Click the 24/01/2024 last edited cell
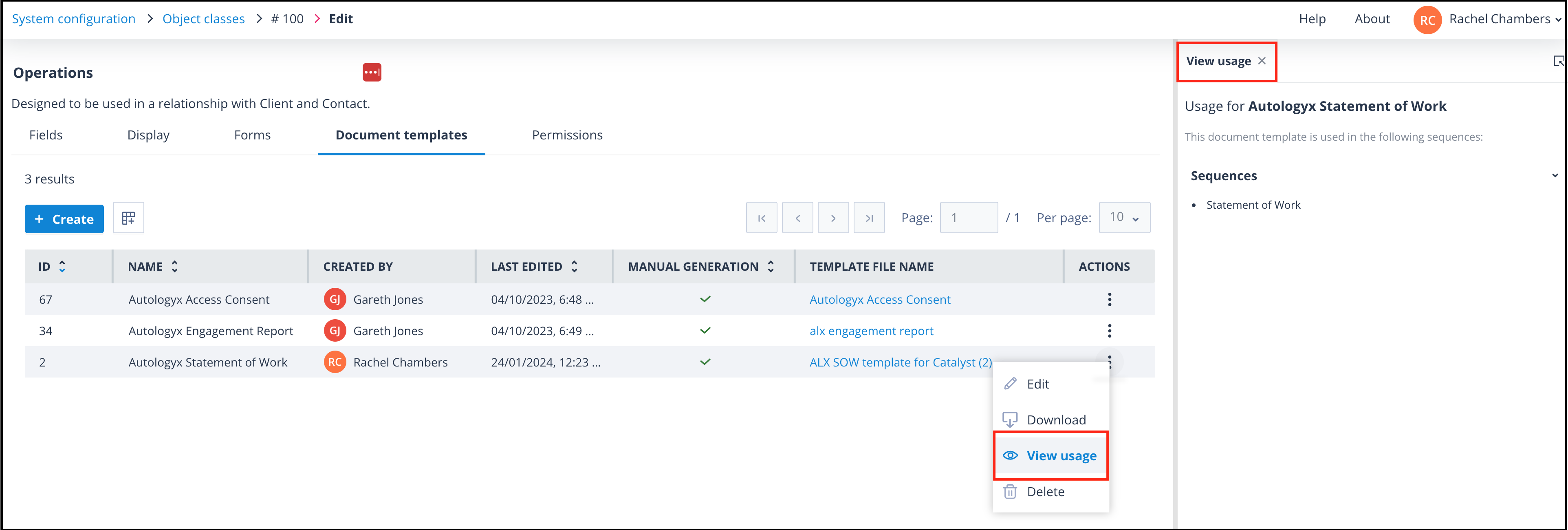The image size is (1568, 530). pyautogui.click(x=545, y=362)
